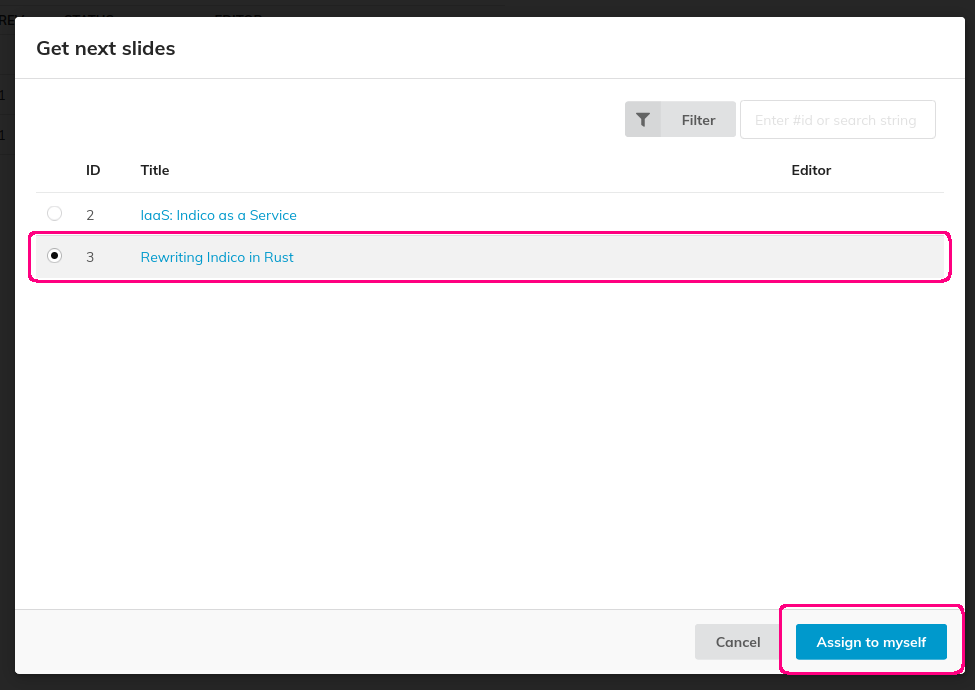
Task: Open the IaaS: Indico as a Service link
Action: (x=218, y=215)
